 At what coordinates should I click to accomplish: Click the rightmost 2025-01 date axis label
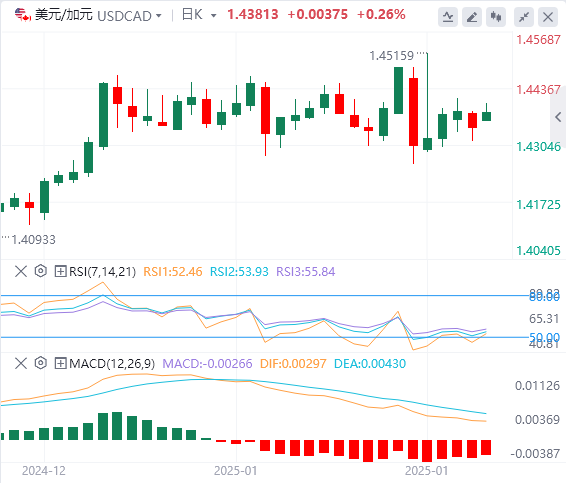(x=426, y=471)
